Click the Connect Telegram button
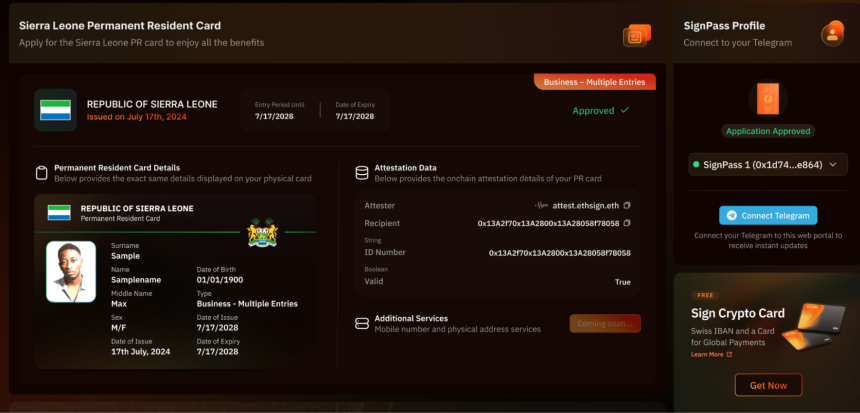860x413 pixels. click(768, 216)
